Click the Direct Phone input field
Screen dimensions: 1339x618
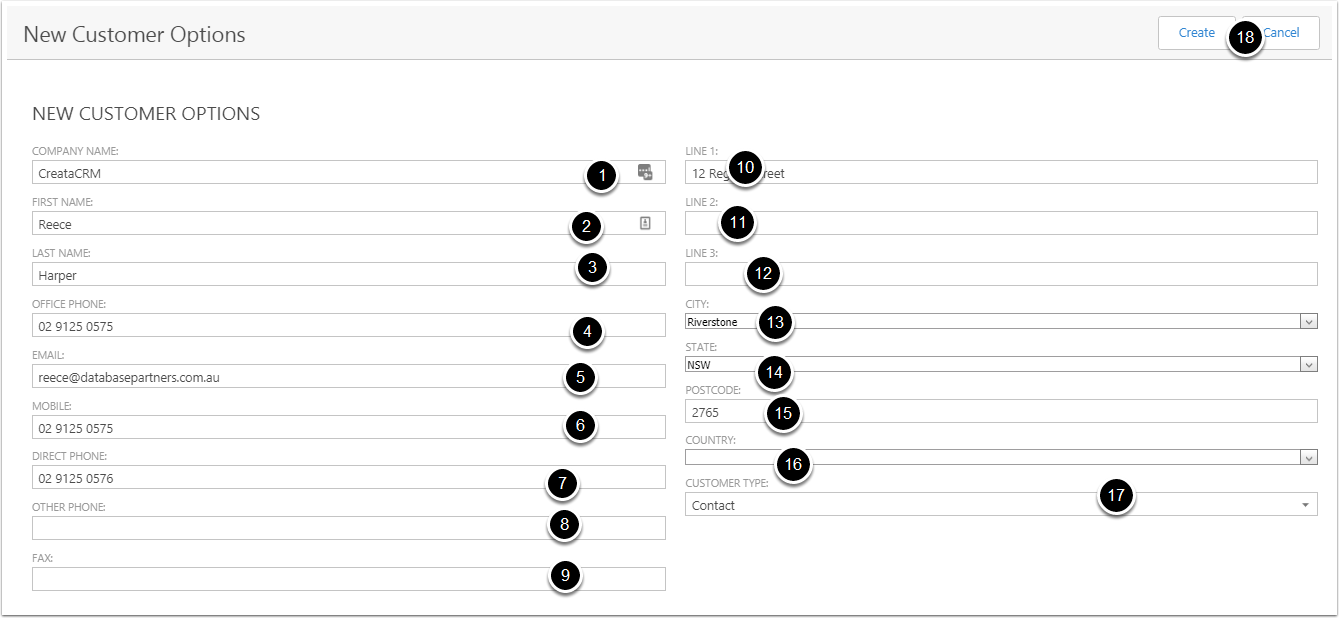tap(300, 478)
